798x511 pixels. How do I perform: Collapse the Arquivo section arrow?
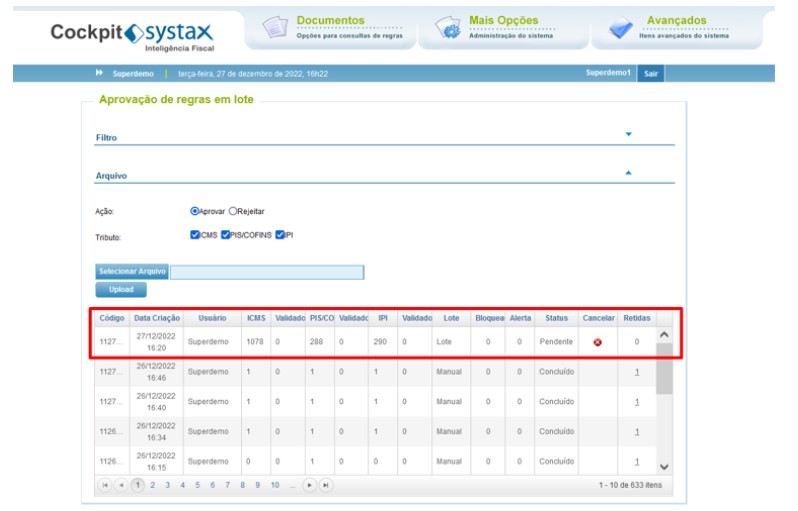629,173
